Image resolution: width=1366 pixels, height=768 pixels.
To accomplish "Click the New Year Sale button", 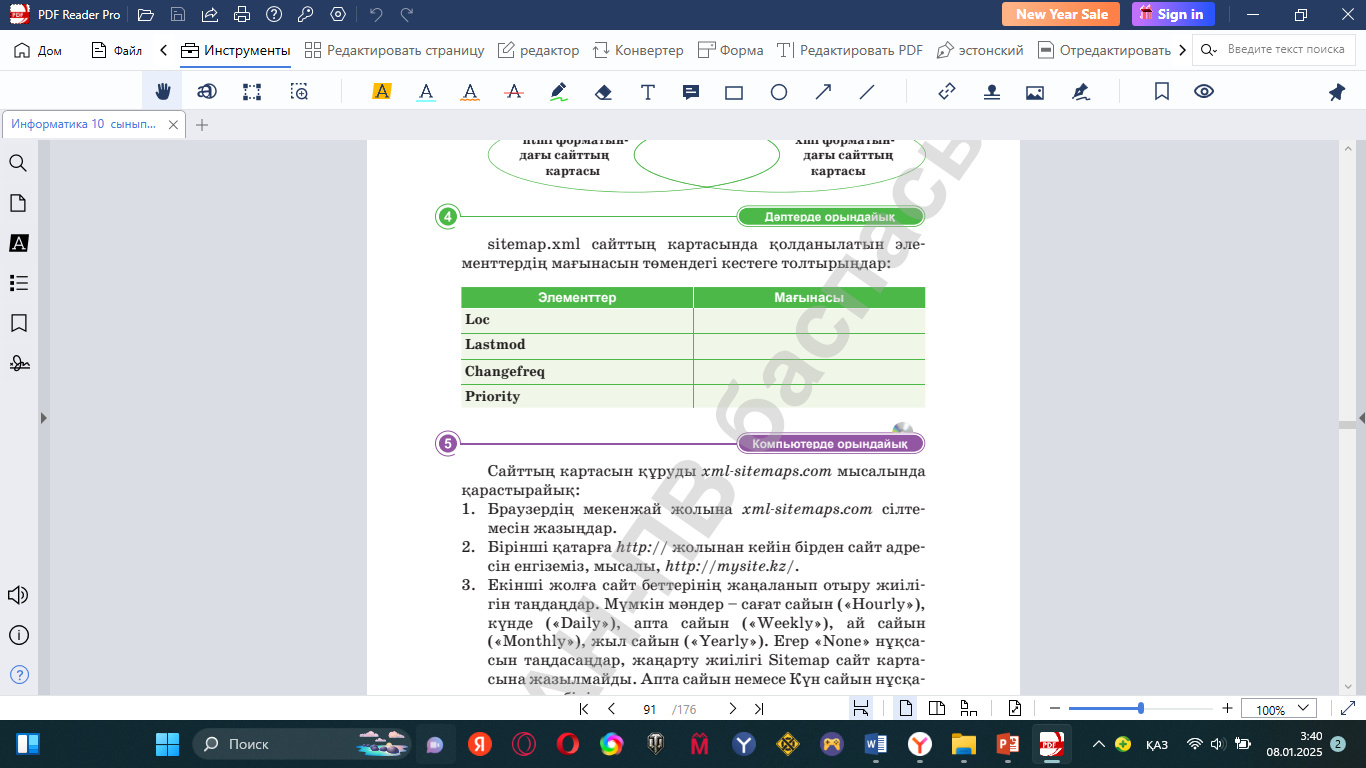I will point(1062,14).
